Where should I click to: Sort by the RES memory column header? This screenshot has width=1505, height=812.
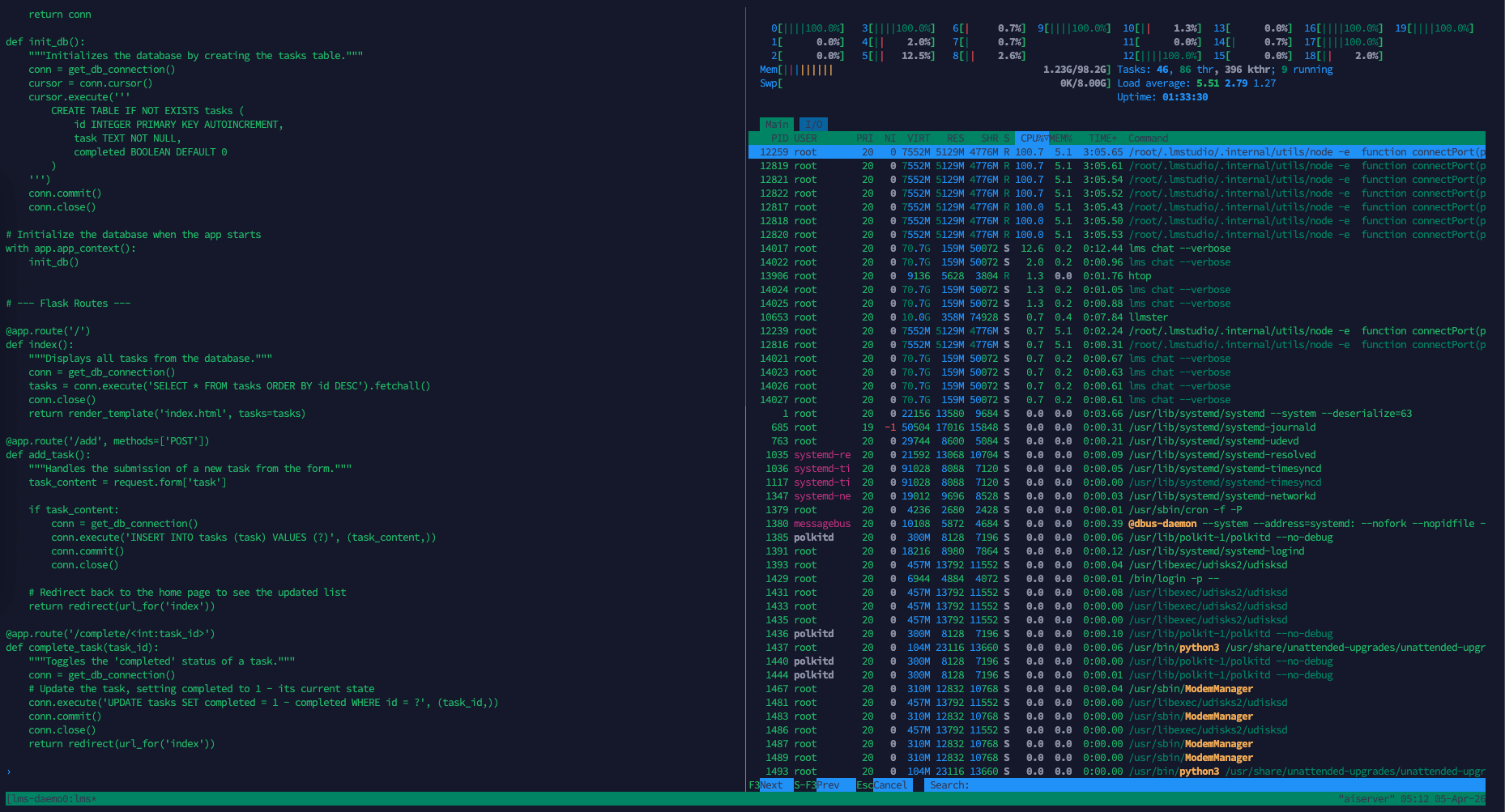click(x=955, y=138)
